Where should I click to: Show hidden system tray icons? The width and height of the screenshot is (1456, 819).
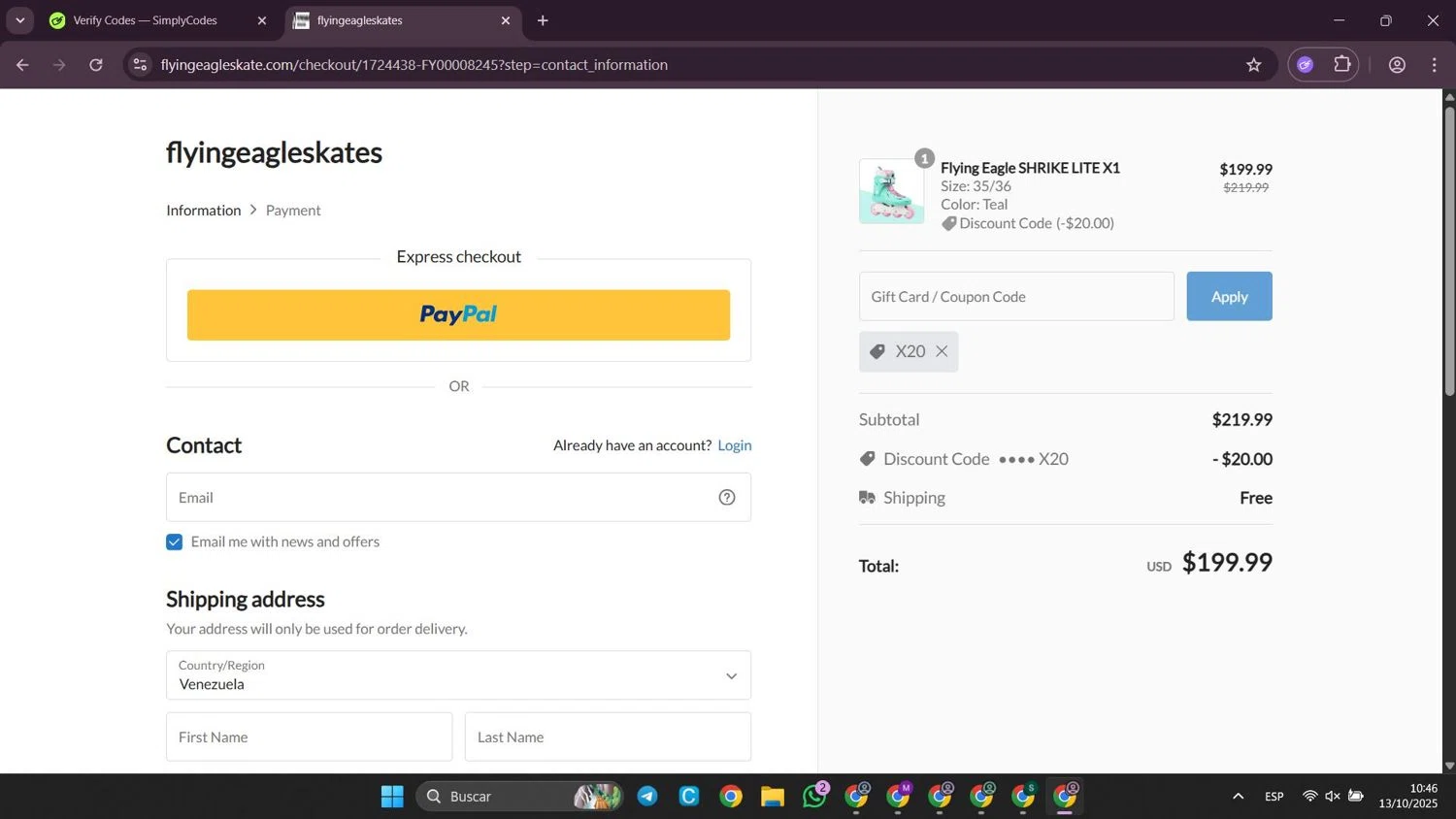(x=1238, y=797)
